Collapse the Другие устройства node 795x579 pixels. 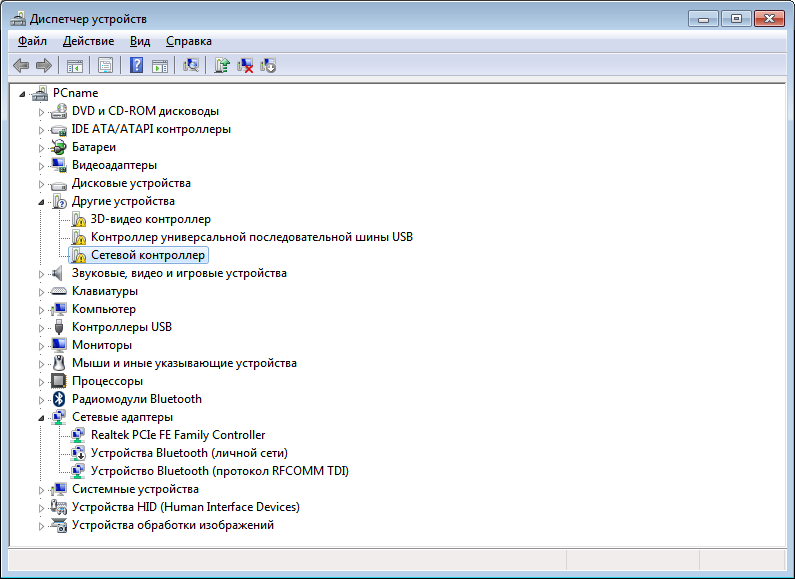coord(42,202)
